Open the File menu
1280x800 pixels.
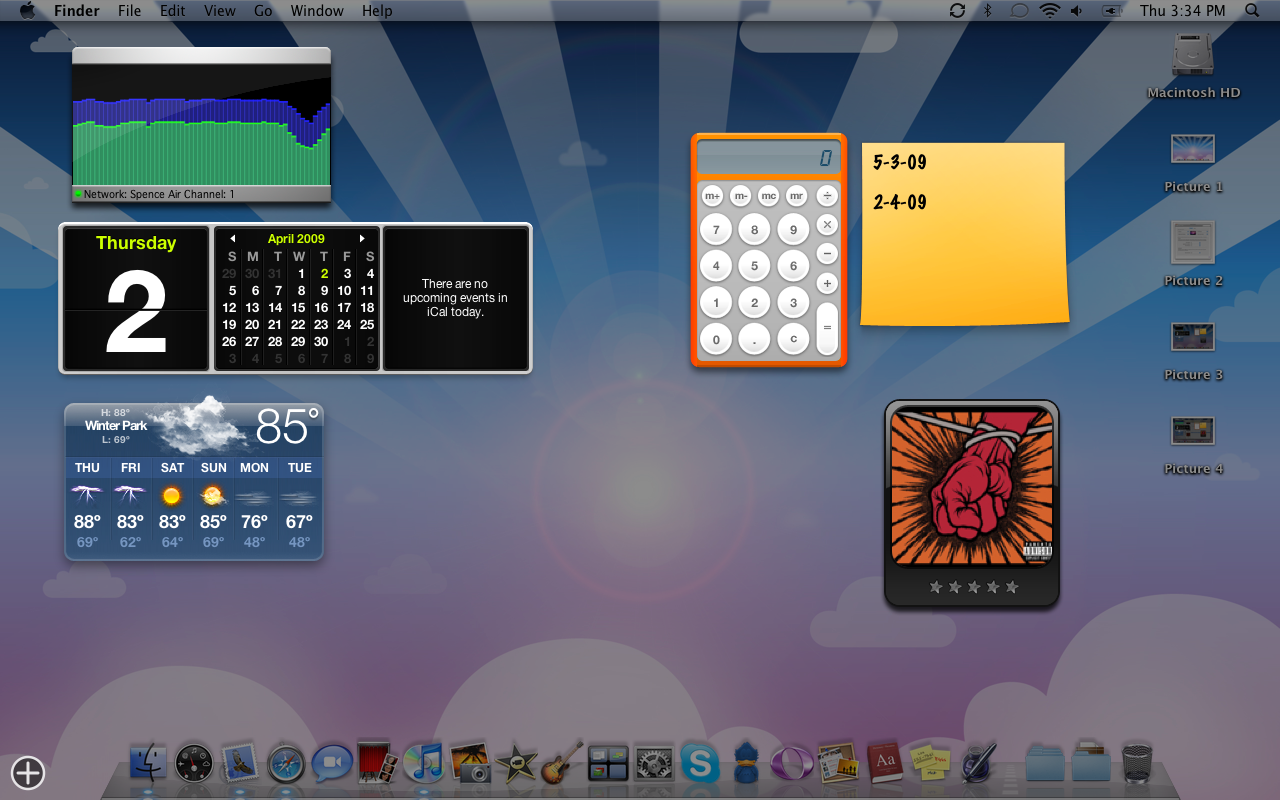coord(129,10)
